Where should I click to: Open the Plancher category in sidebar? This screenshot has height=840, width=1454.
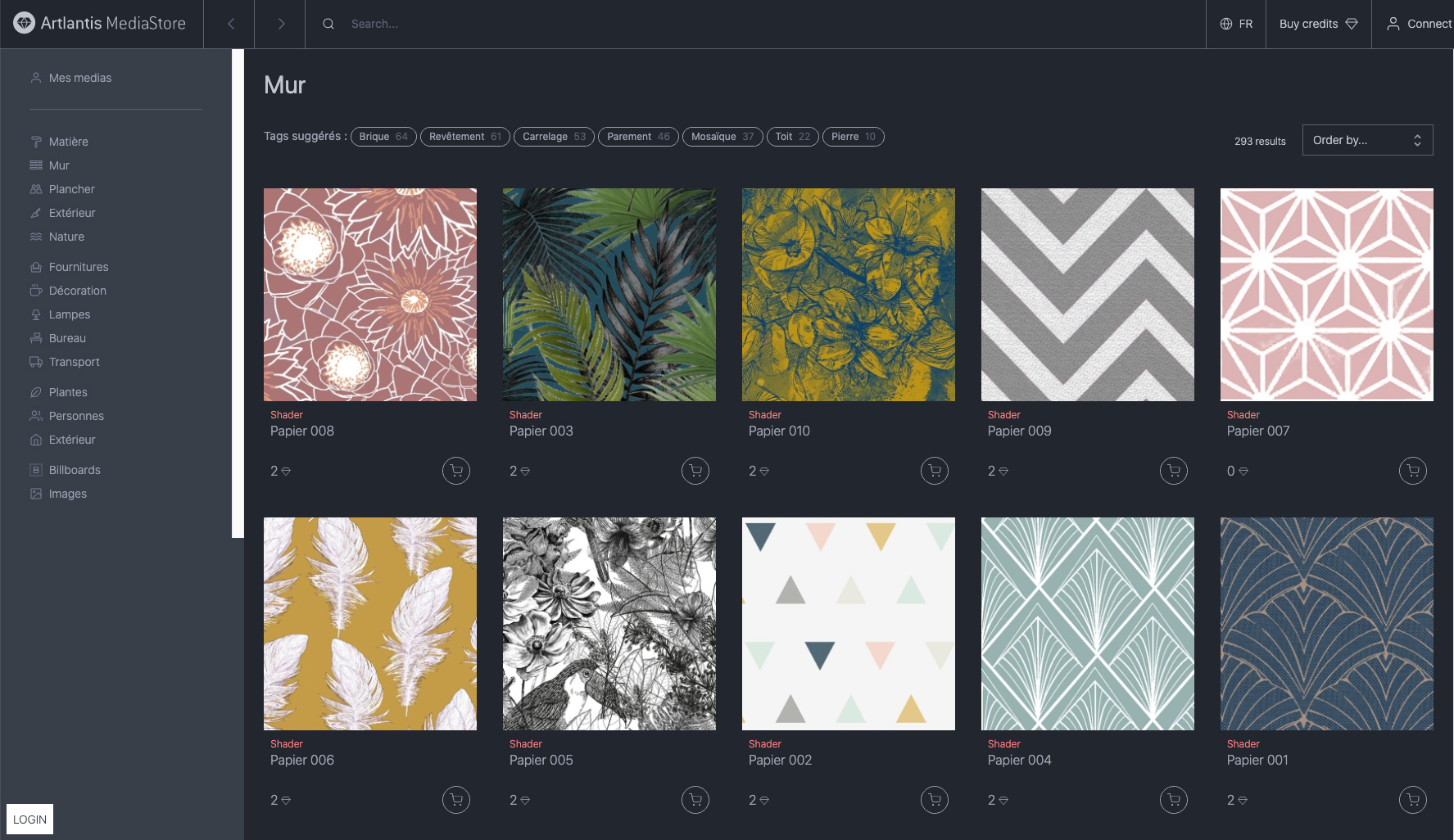[x=71, y=189]
